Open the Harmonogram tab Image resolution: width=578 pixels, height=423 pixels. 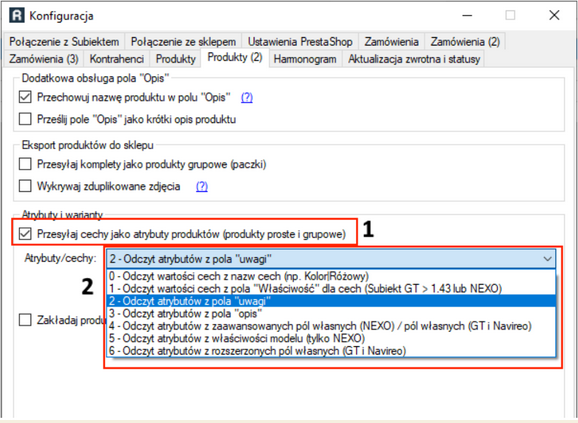[x=305, y=59]
